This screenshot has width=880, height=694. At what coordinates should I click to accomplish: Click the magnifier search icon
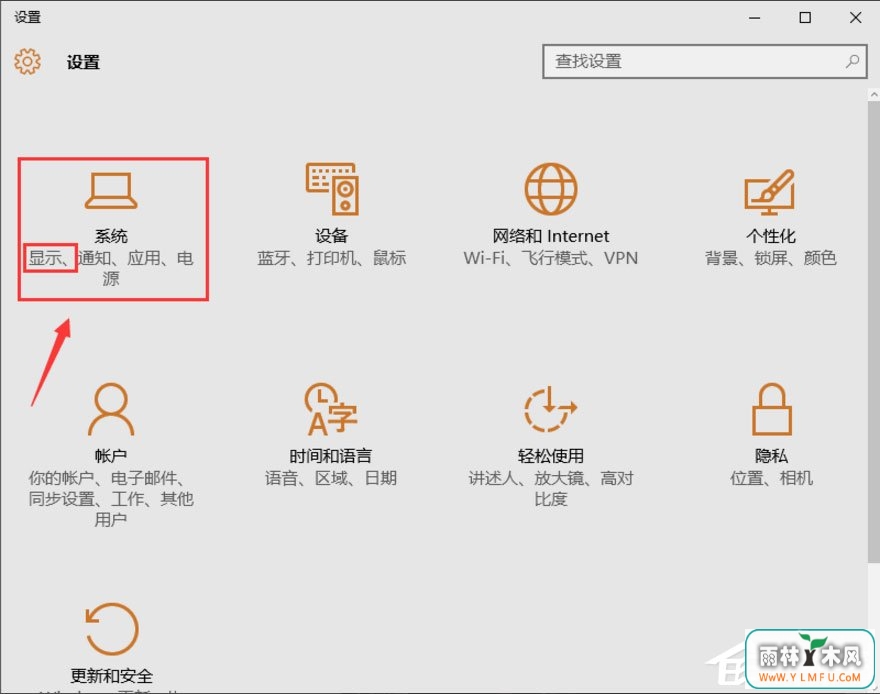tap(852, 61)
